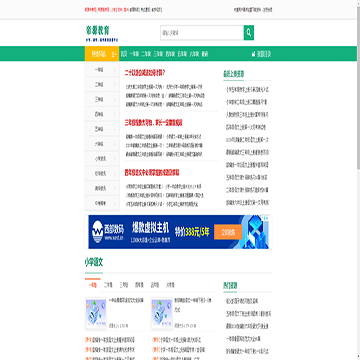Screen dimensions: 360x360
Task: Select 三年级 in the green navigation bar
Action: [x=158, y=54]
